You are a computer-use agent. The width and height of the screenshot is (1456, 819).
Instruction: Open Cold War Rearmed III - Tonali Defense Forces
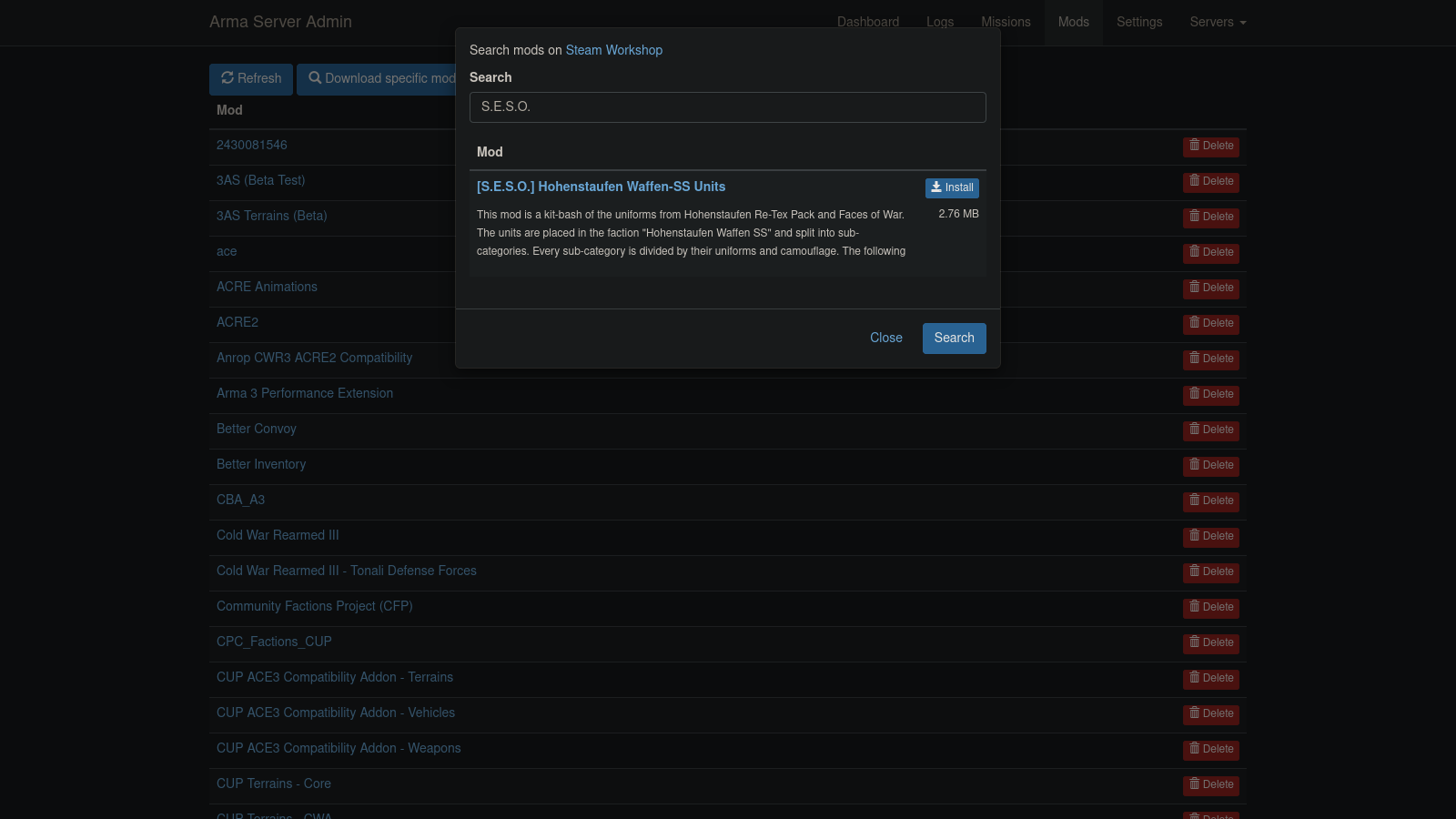tap(347, 571)
